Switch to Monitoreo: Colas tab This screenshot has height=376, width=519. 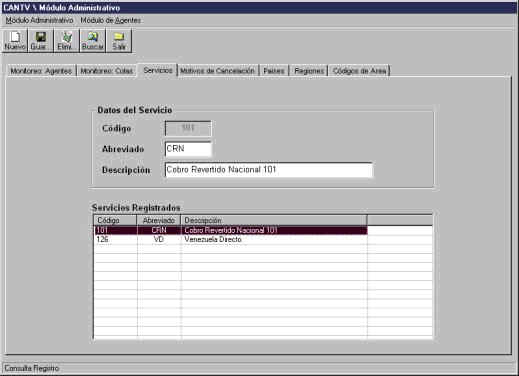click(x=107, y=71)
